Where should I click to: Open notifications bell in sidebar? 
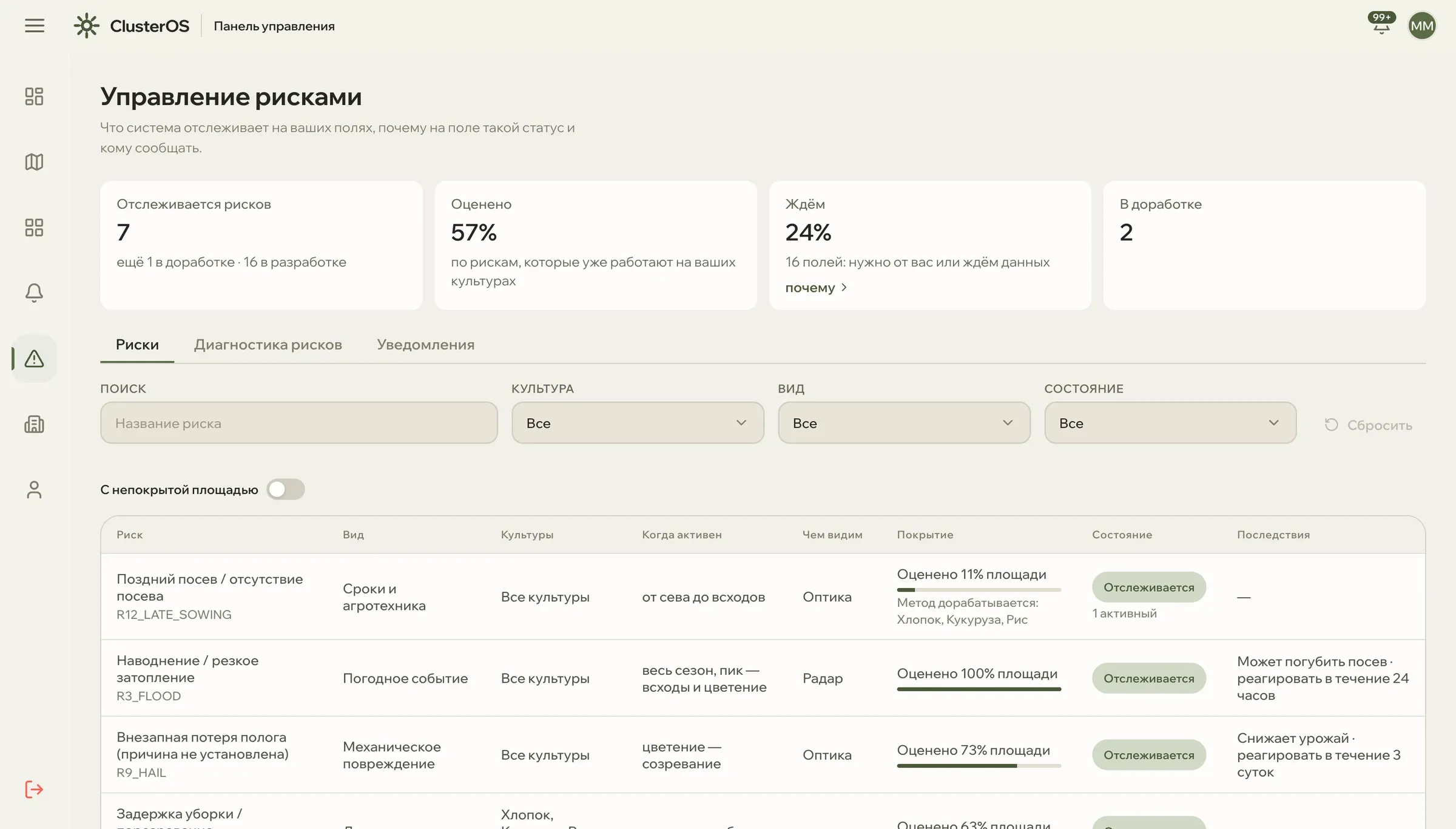click(x=34, y=293)
